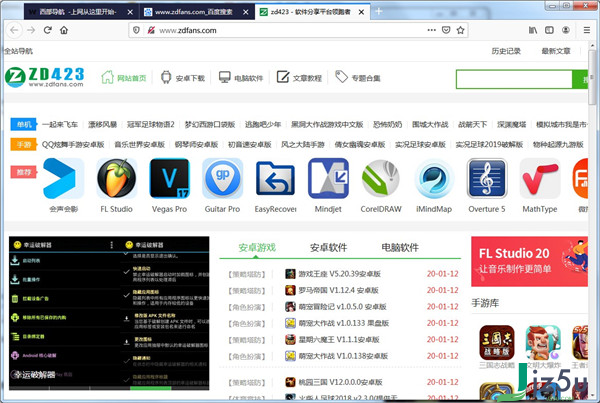Open the 钢琴师安卓版 link

tap(196, 144)
